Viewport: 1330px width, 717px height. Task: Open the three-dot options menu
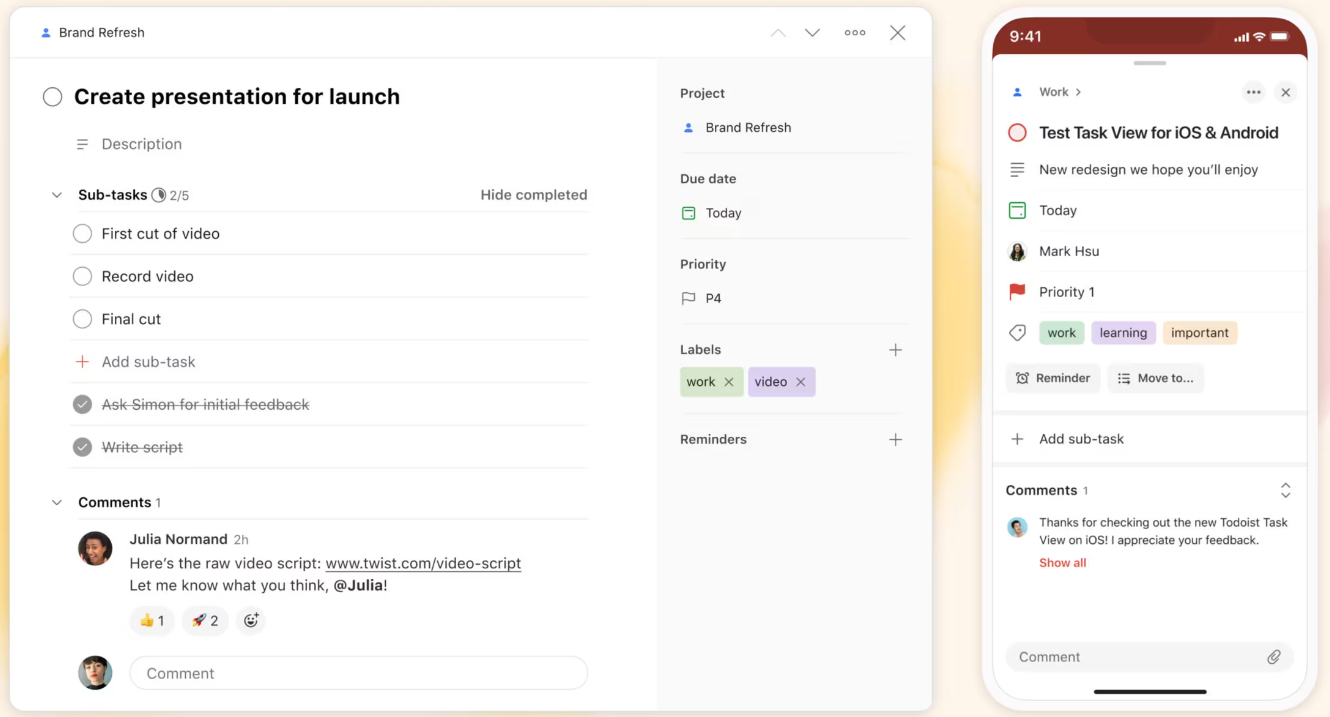[855, 32]
